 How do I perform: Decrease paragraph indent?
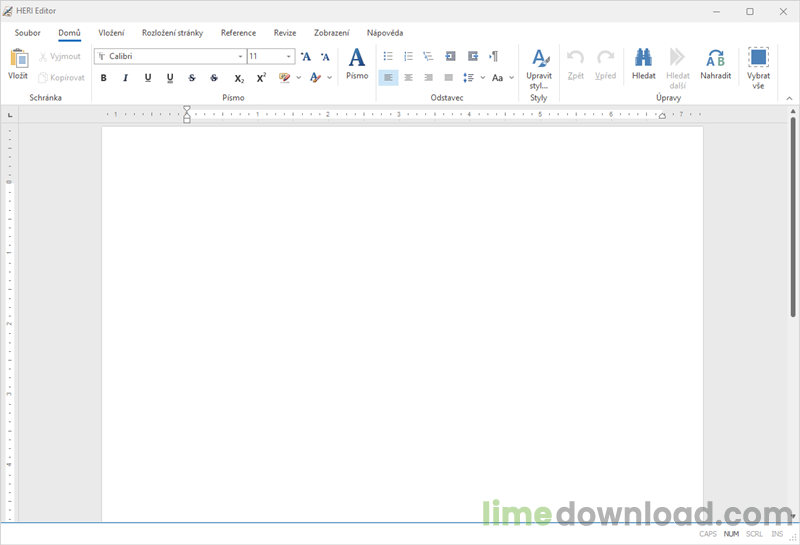[x=450, y=56]
